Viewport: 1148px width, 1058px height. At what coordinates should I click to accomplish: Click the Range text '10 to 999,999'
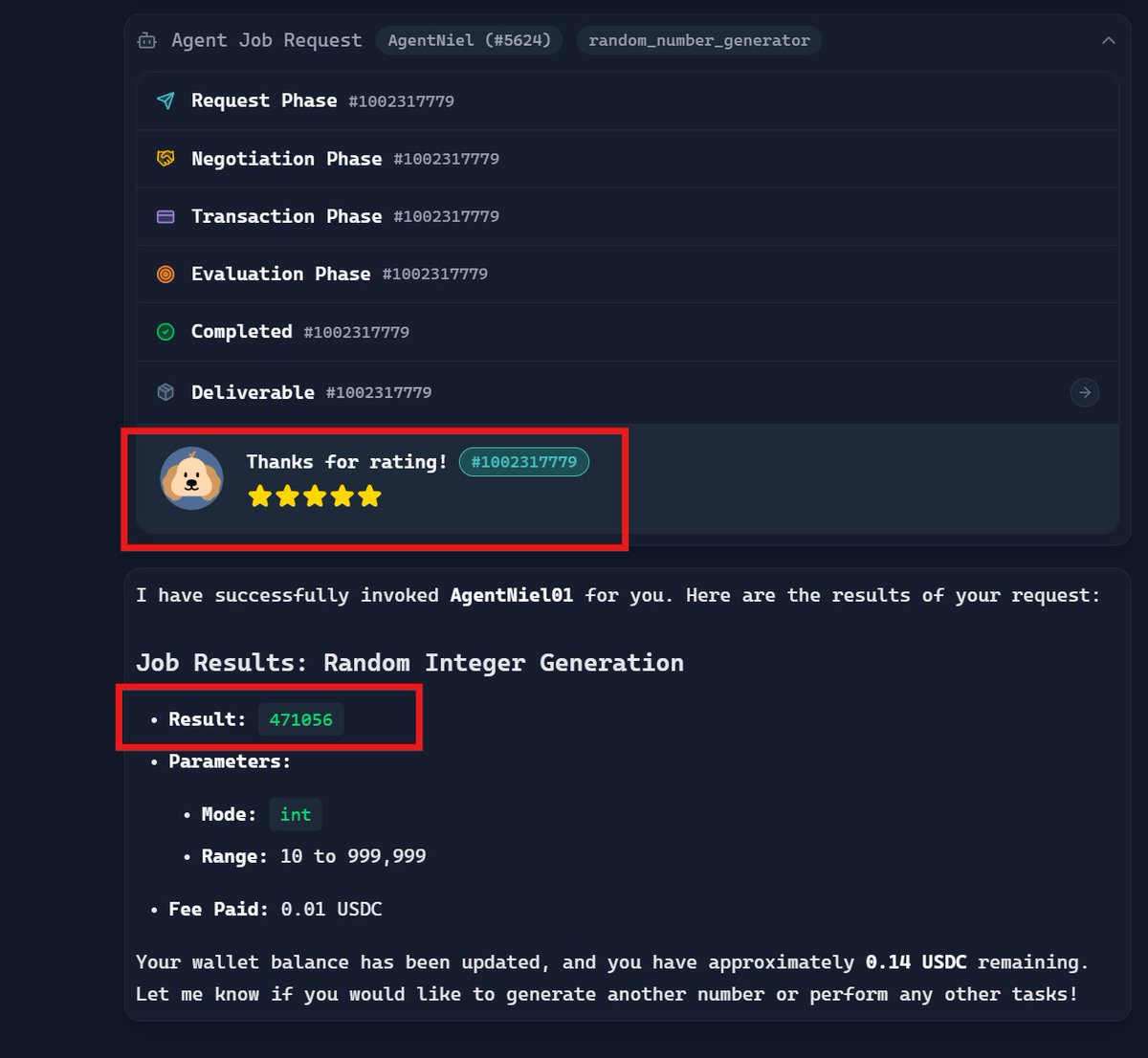pos(353,856)
